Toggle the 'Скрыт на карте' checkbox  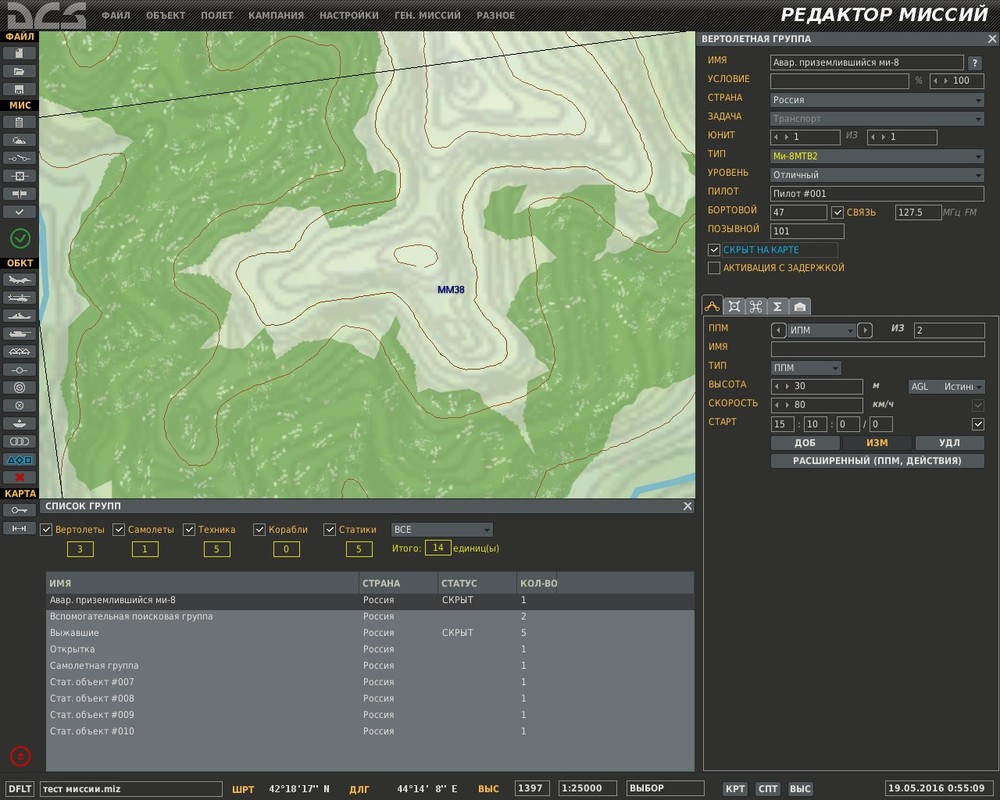714,250
